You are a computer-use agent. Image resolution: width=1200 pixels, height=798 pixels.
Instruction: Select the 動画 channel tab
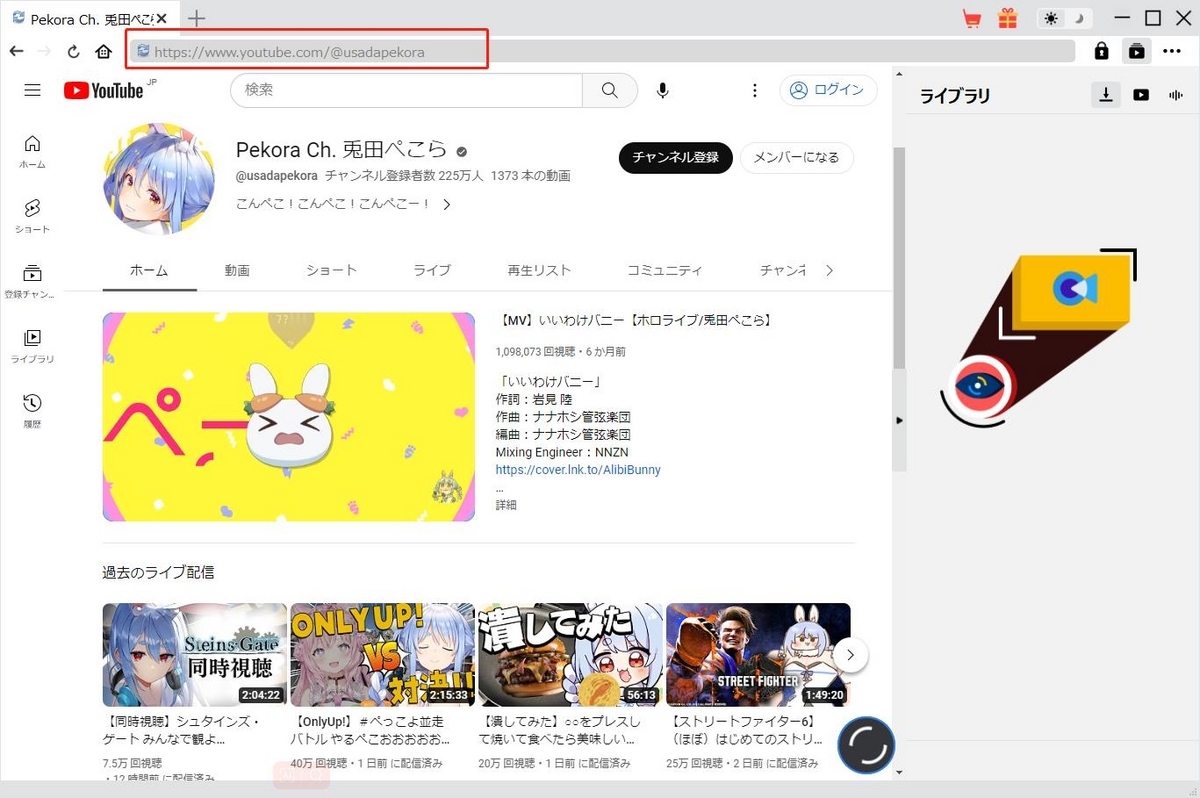237,270
